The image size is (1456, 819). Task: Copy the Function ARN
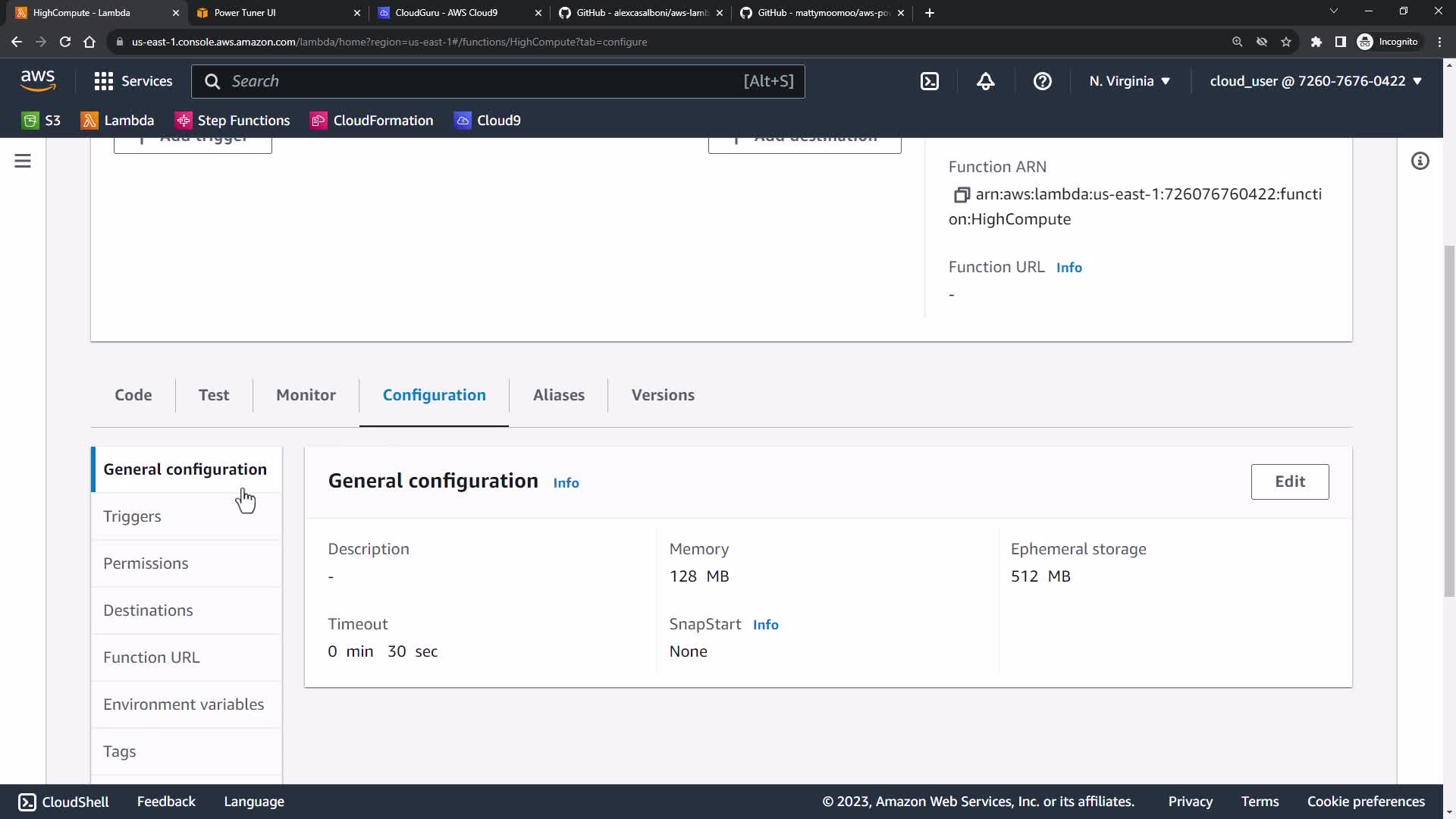click(961, 195)
